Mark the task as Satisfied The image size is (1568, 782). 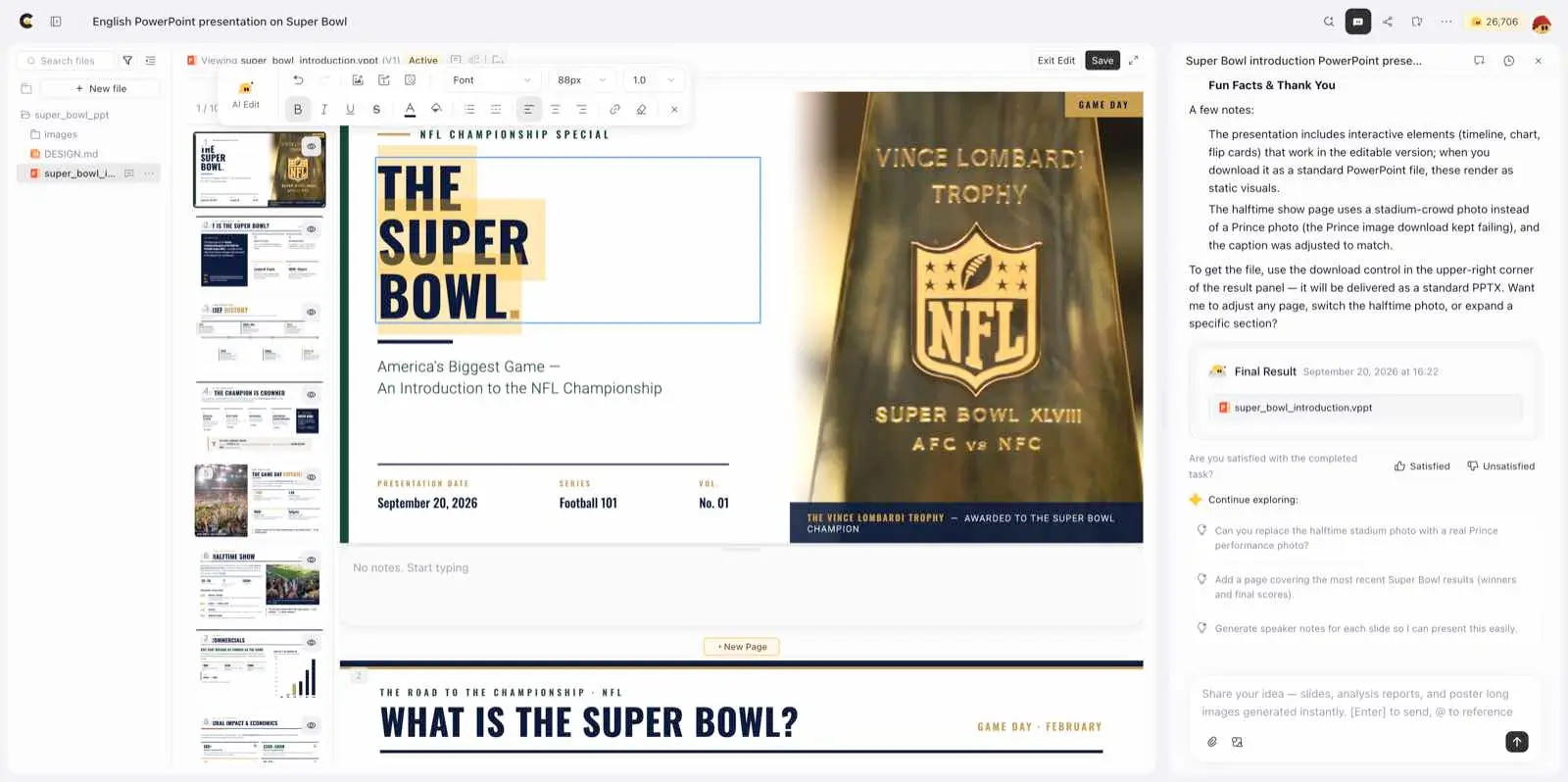point(1422,466)
